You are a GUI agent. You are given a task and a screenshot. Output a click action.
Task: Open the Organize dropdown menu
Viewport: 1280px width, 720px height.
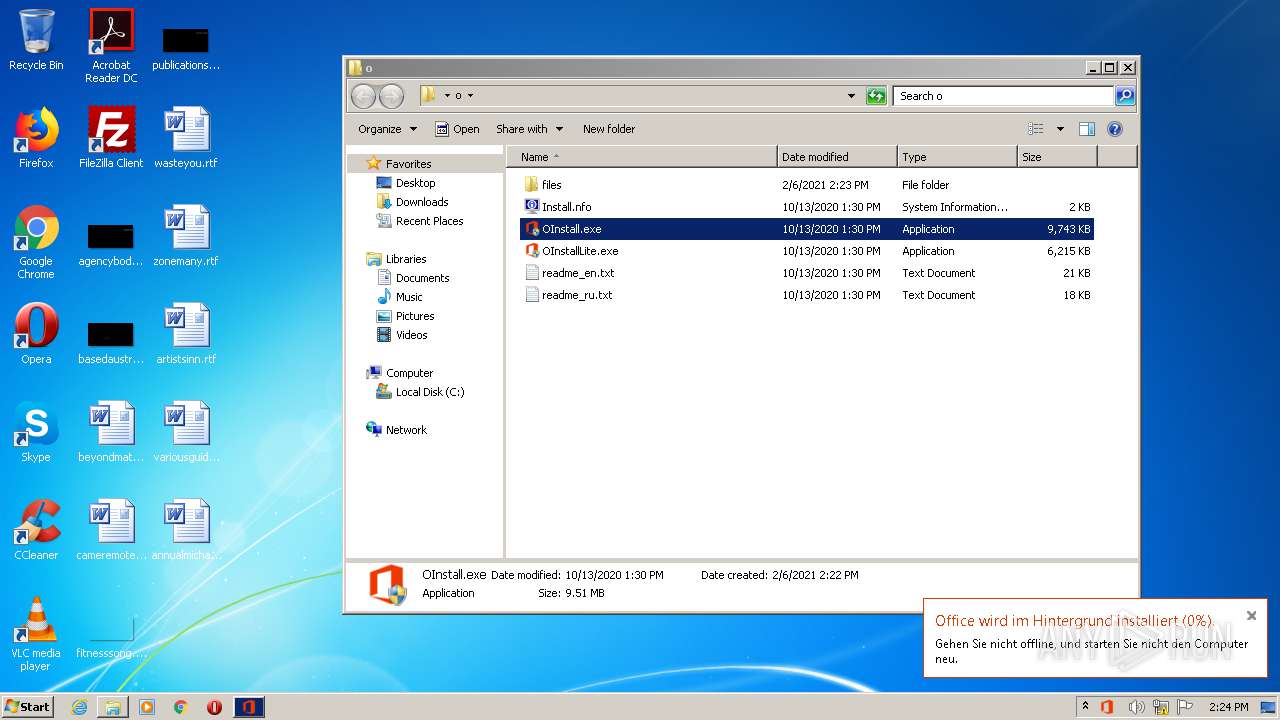(387, 129)
